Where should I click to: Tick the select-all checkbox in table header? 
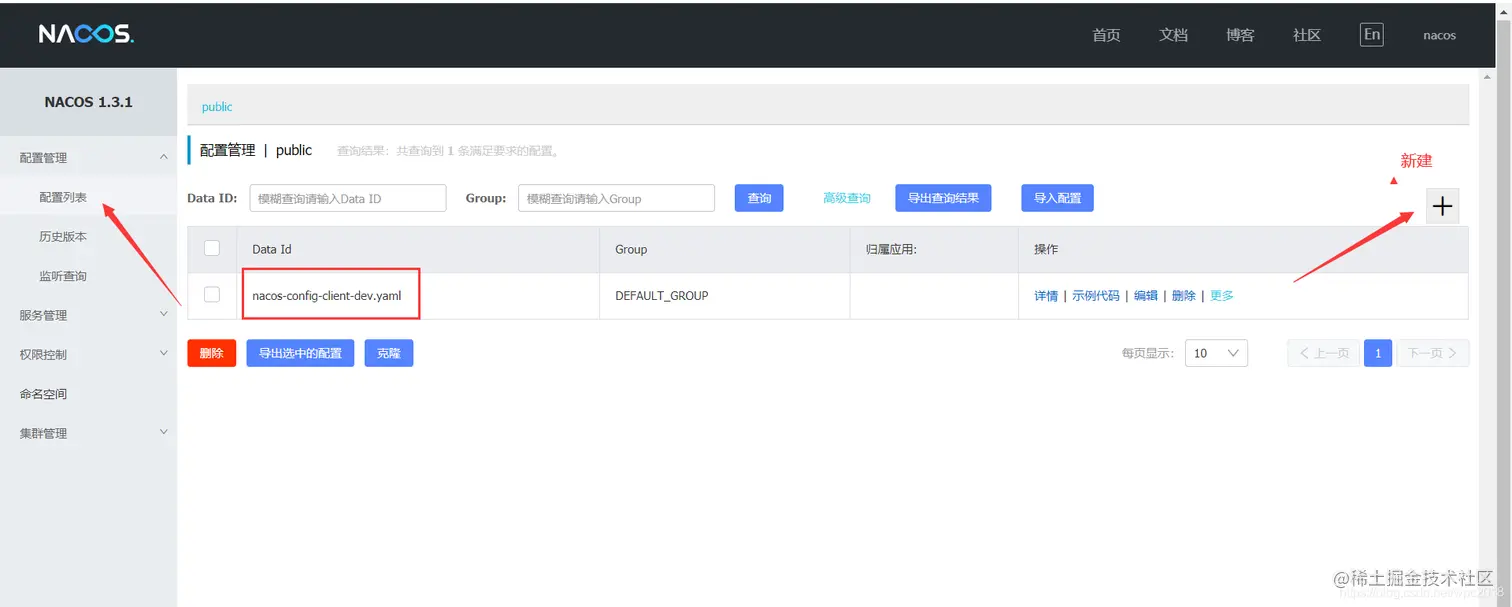click(x=212, y=248)
